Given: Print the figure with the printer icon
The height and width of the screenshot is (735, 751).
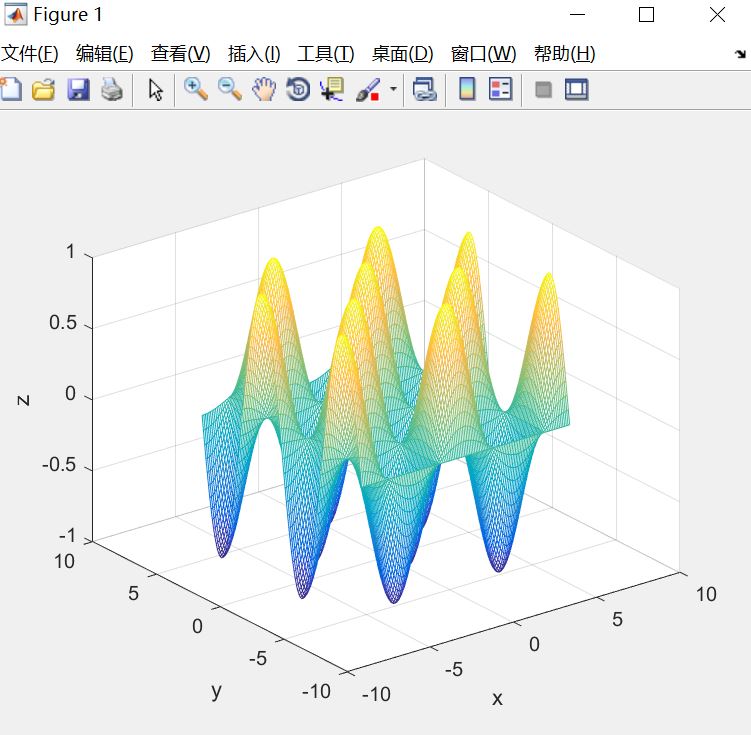Looking at the screenshot, I should click(111, 90).
